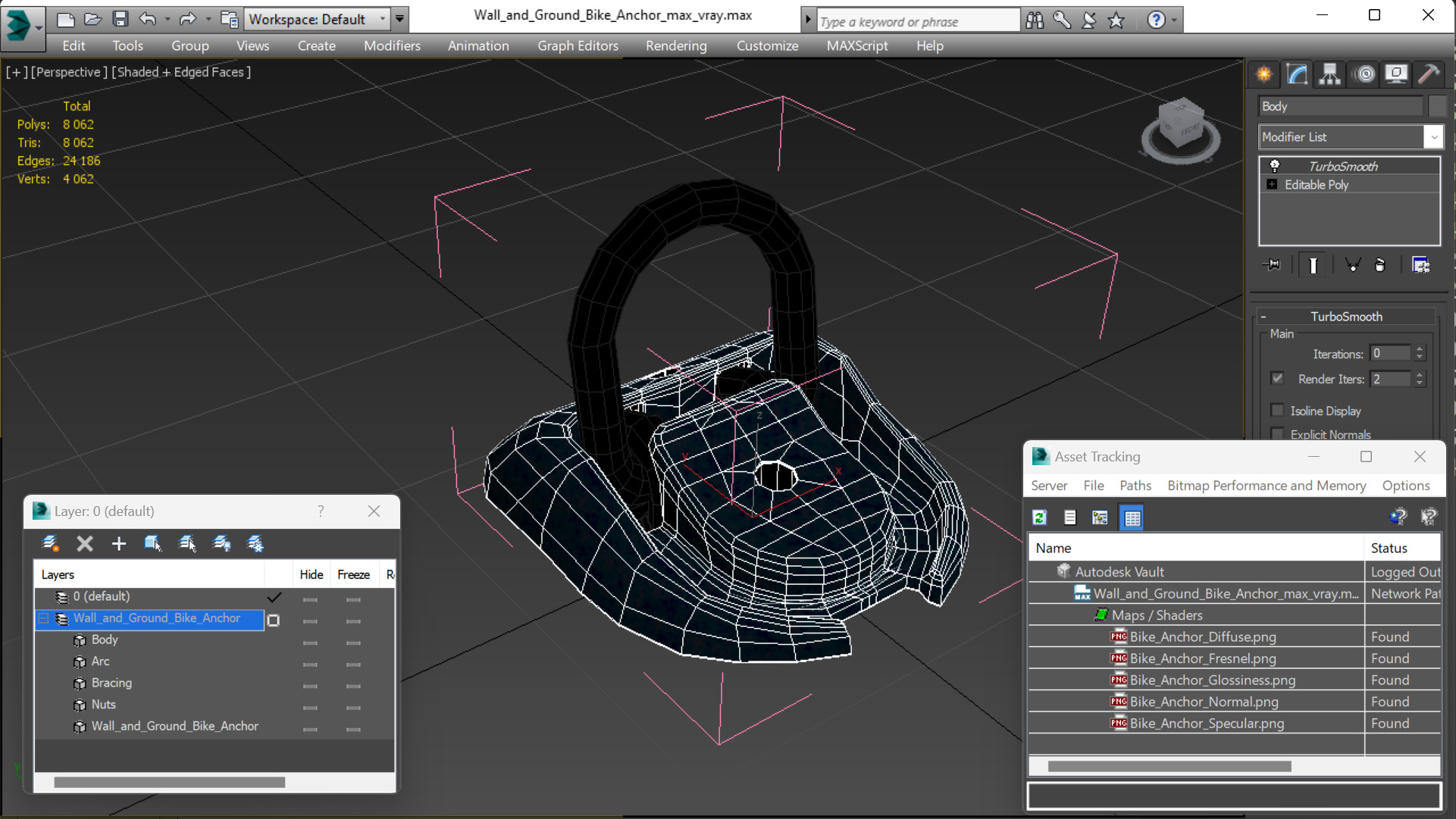Enable the Isoline Display checkbox
Image resolution: width=1456 pixels, height=819 pixels.
[x=1277, y=410]
